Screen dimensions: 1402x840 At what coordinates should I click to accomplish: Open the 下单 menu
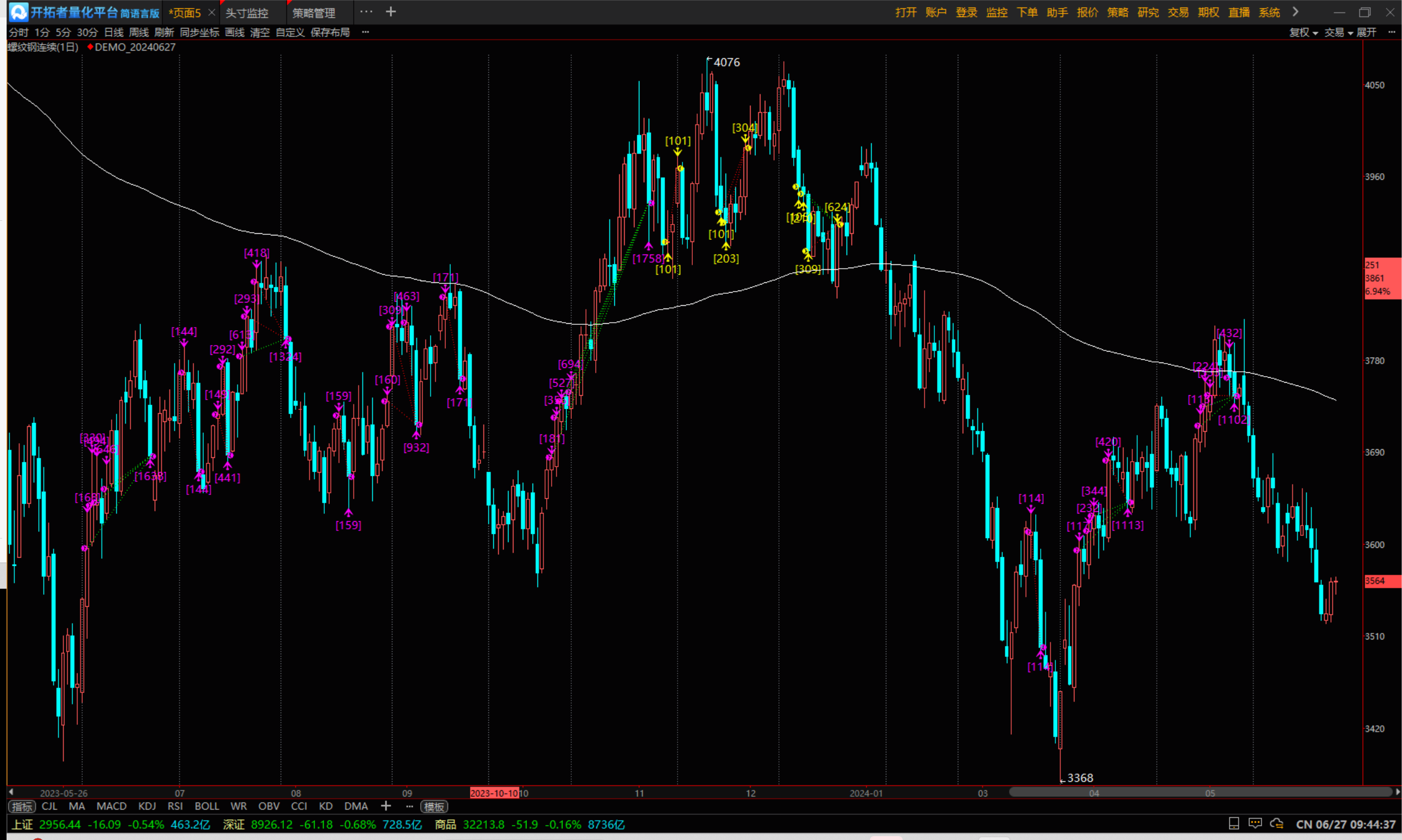pyautogui.click(x=1027, y=12)
